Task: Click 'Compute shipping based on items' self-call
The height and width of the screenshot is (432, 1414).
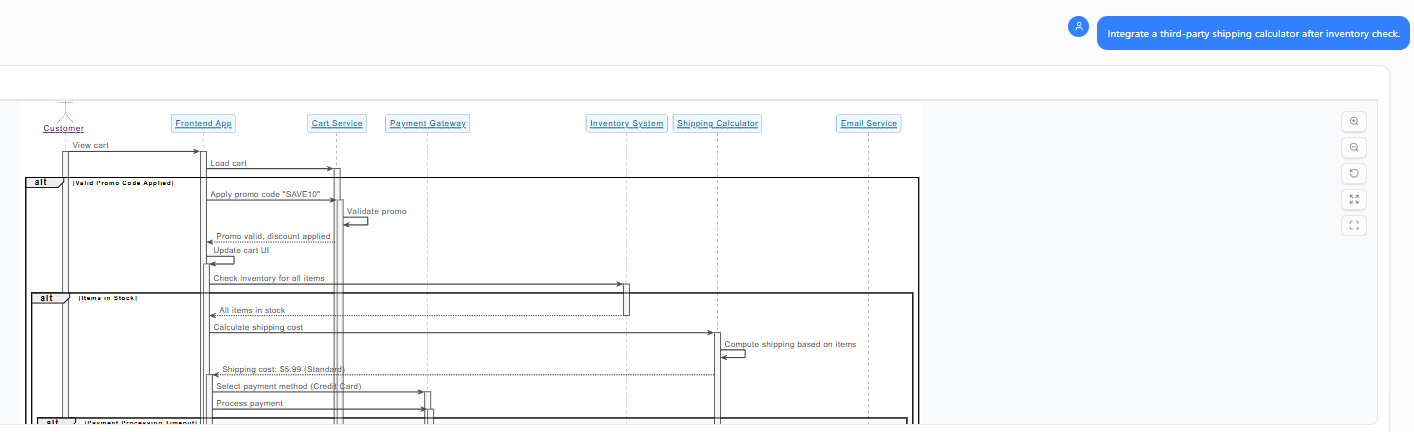Action: tap(789, 344)
